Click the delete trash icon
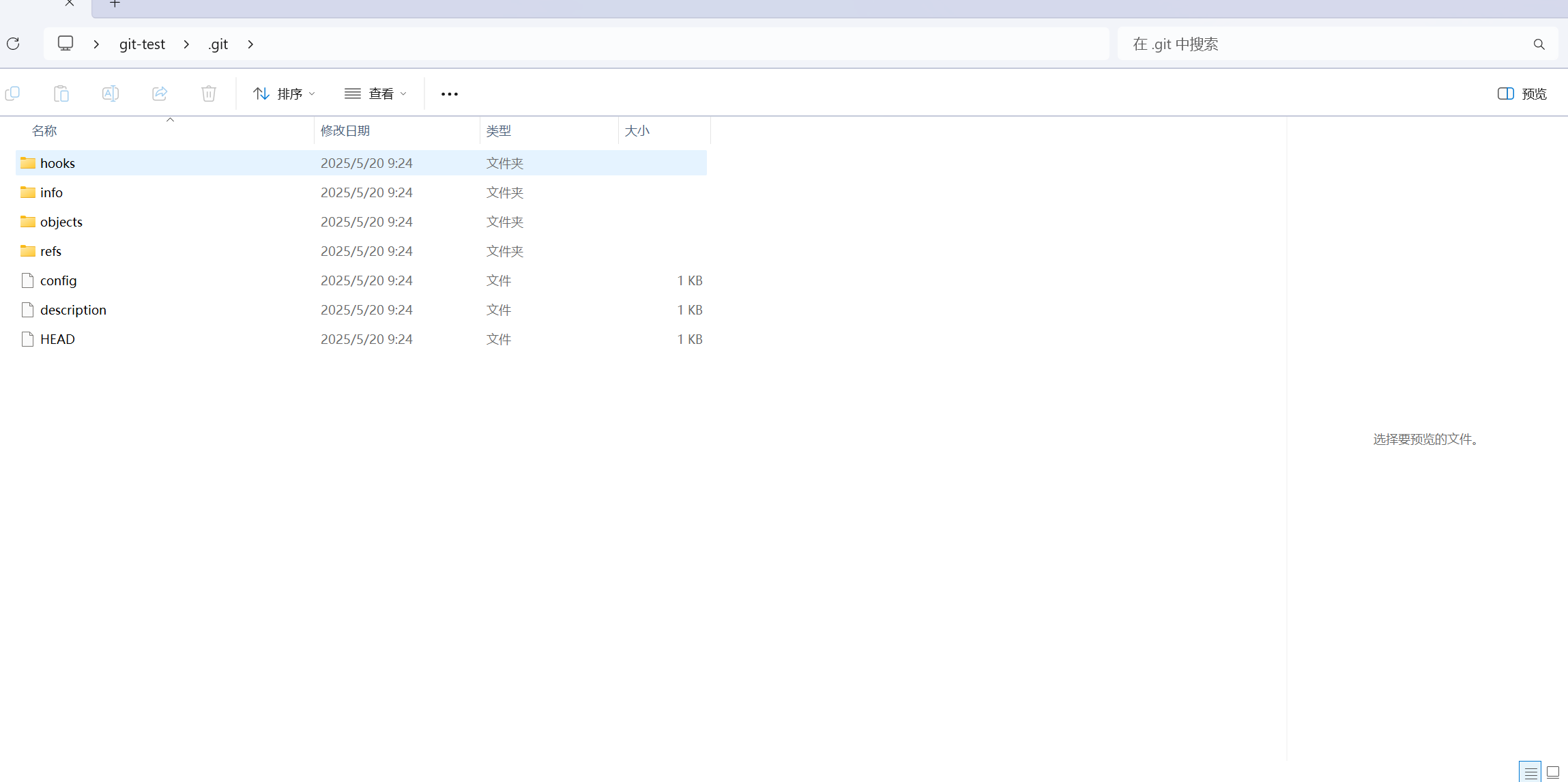This screenshot has height=782, width=1568. click(x=209, y=93)
